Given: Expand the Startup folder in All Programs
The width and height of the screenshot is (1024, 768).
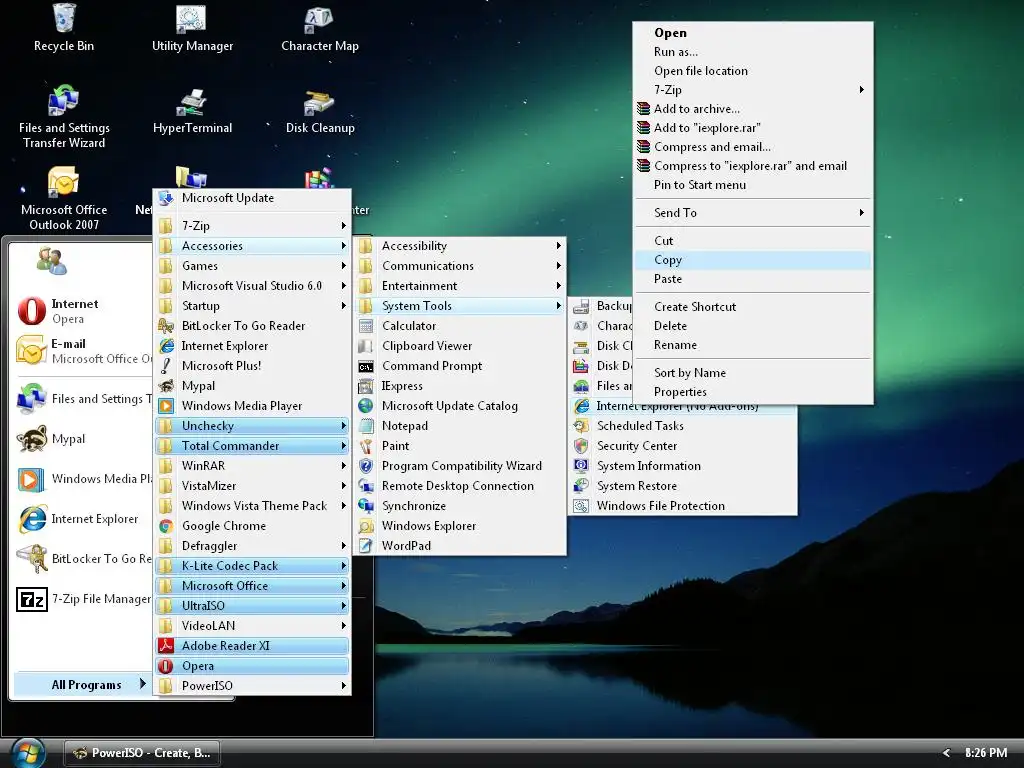Looking at the screenshot, I should click(x=252, y=306).
